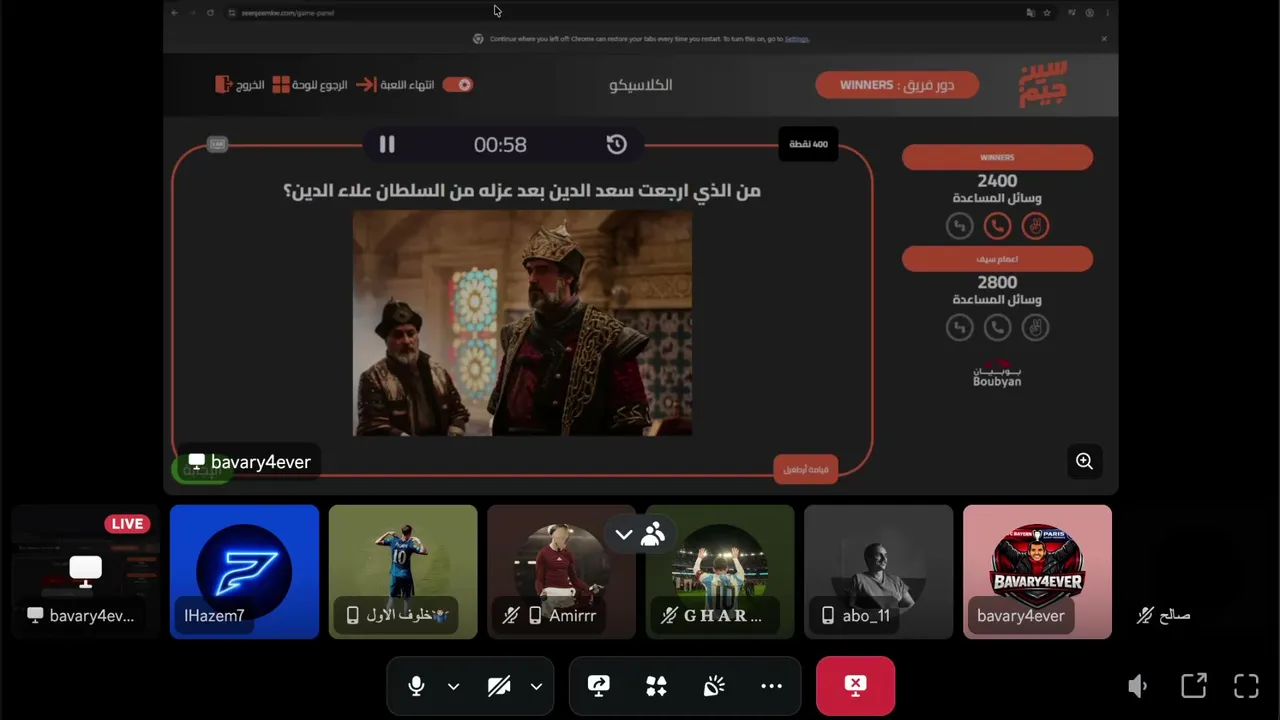Select IHazem7 participant tile
Viewport: 1280px width, 720px height.
tap(244, 572)
